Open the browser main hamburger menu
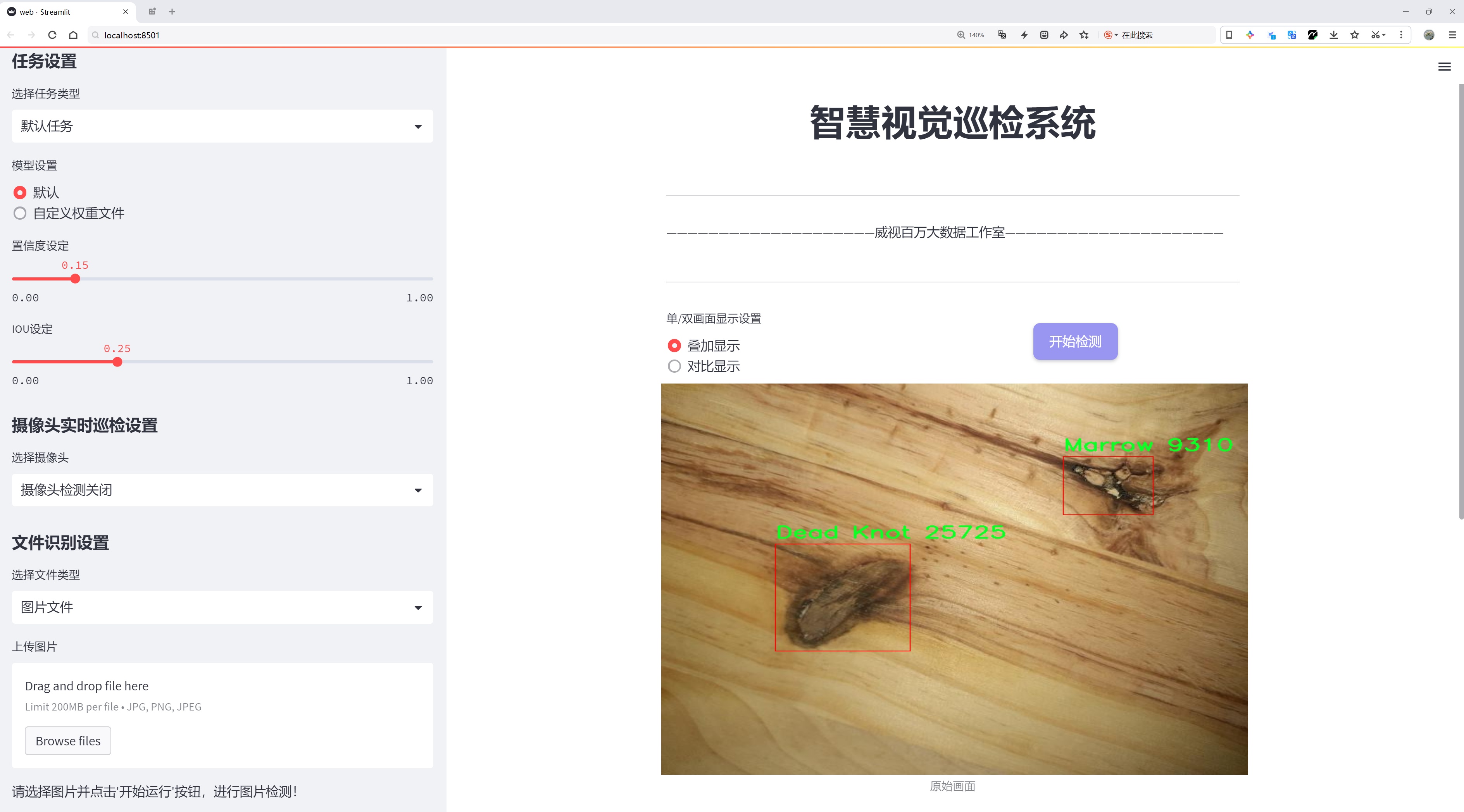Viewport: 1464px width, 812px height. pos(1452,35)
